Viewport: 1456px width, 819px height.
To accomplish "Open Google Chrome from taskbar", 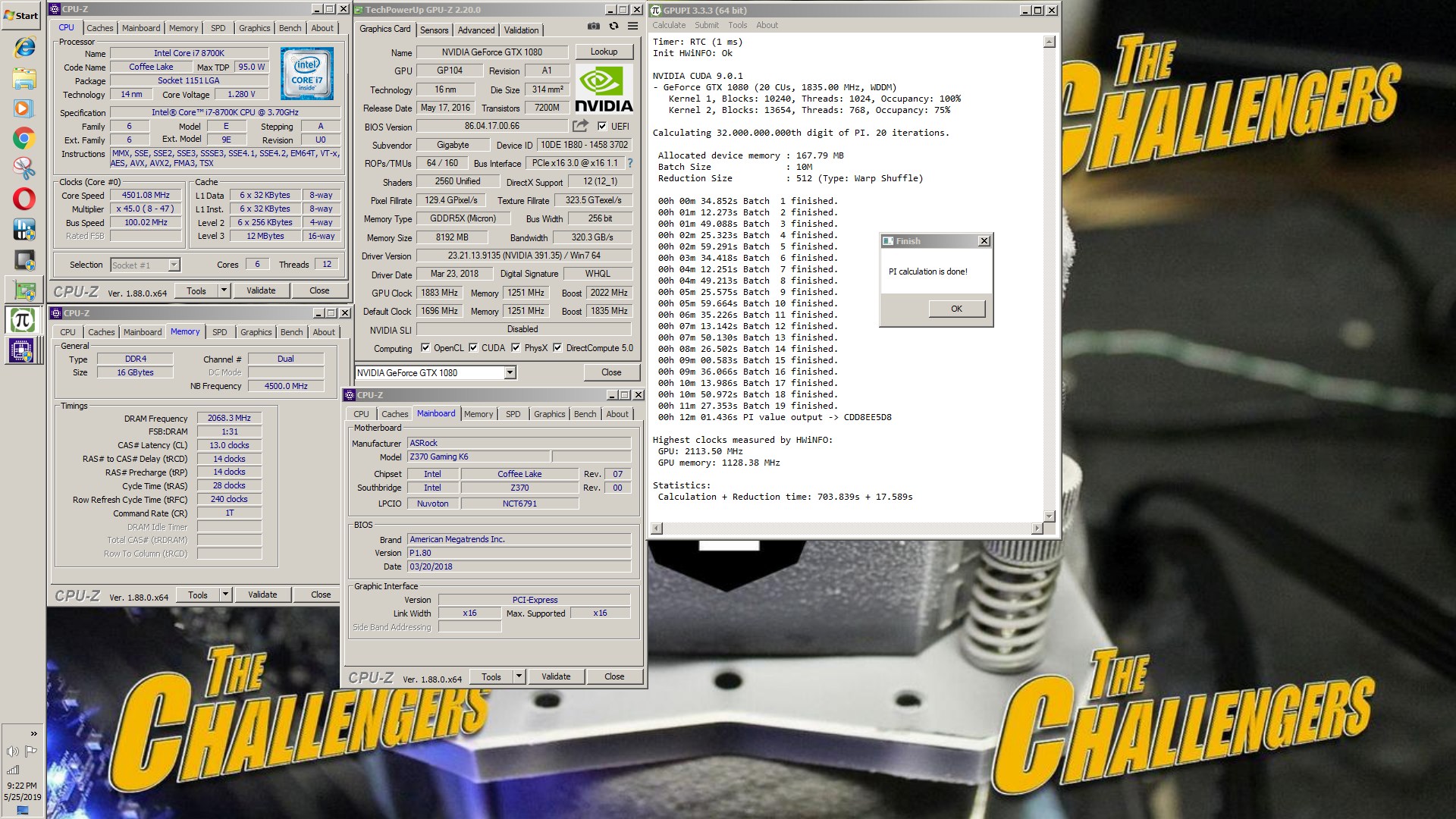I will [24, 139].
